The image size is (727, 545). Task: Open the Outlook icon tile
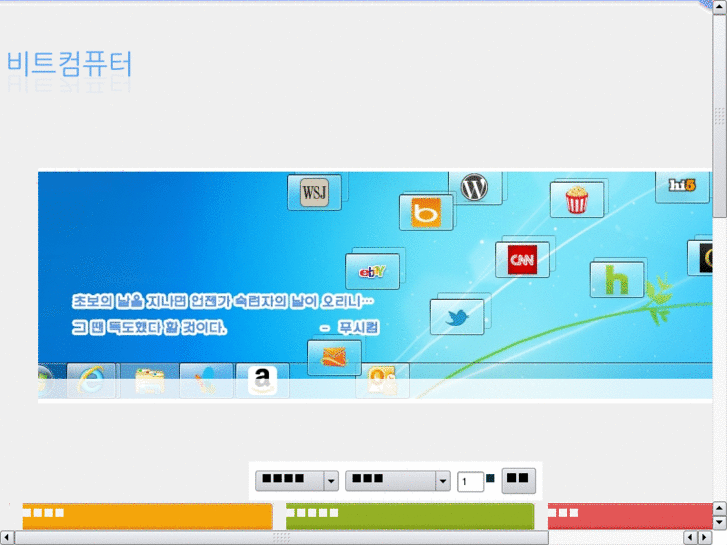(383, 381)
